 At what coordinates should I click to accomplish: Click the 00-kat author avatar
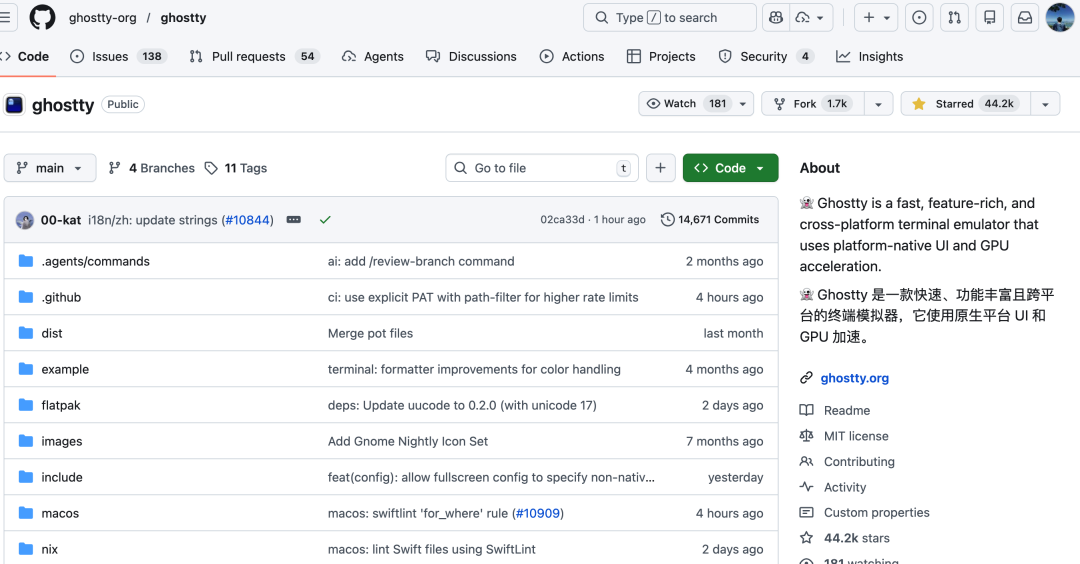[25, 220]
